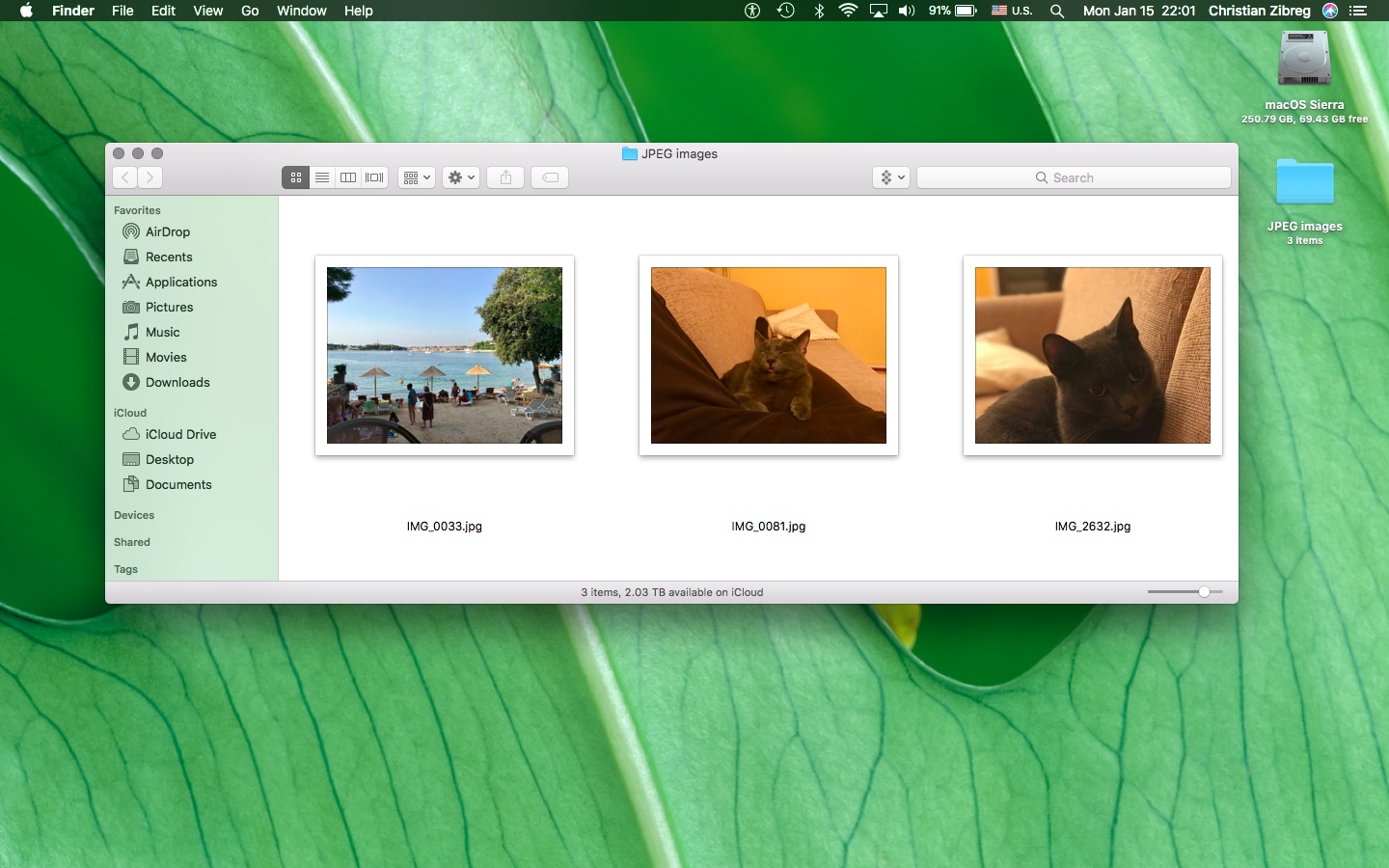Open the Apple menu
This screenshot has width=1389, height=868.
click(26, 11)
